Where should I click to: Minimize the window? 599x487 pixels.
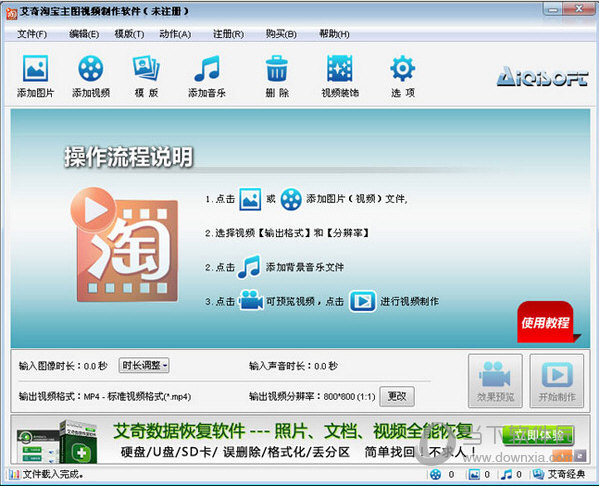click(553, 10)
